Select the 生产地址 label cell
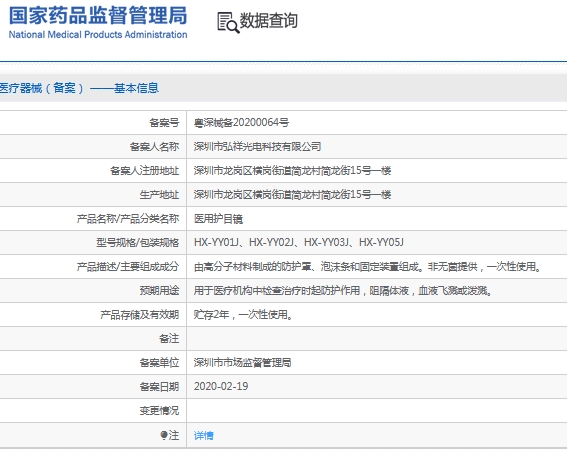The image size is (567, 455). coord(159,195)
